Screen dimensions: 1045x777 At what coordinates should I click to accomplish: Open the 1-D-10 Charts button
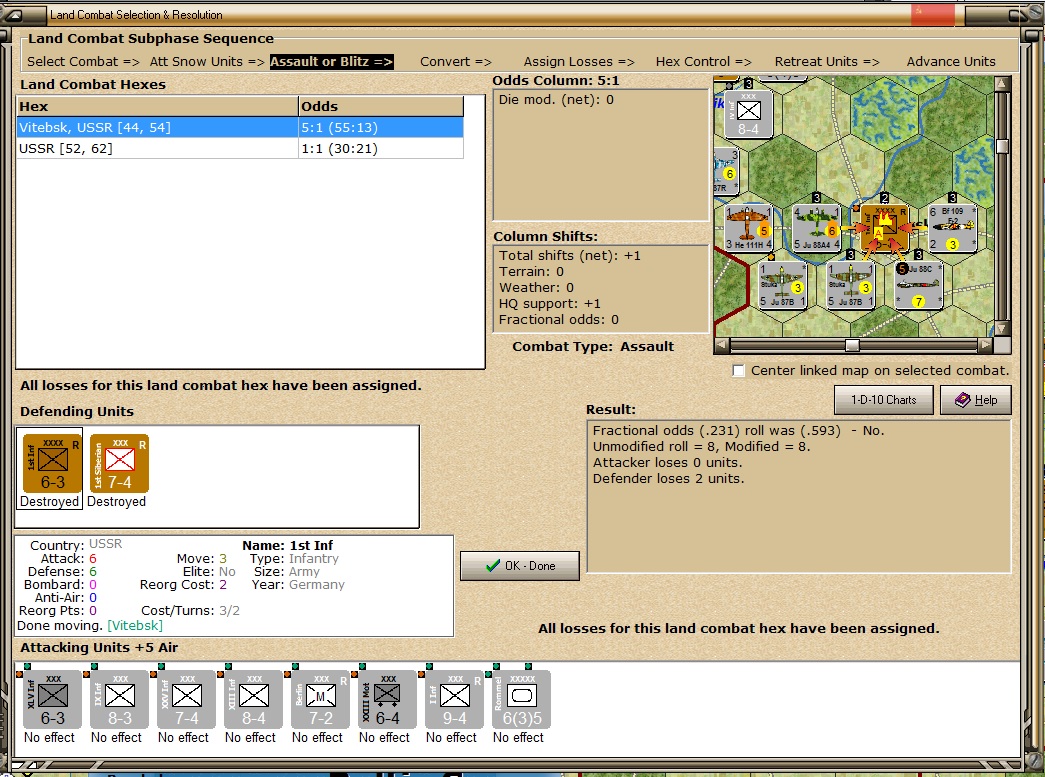[x=884, y=400]
